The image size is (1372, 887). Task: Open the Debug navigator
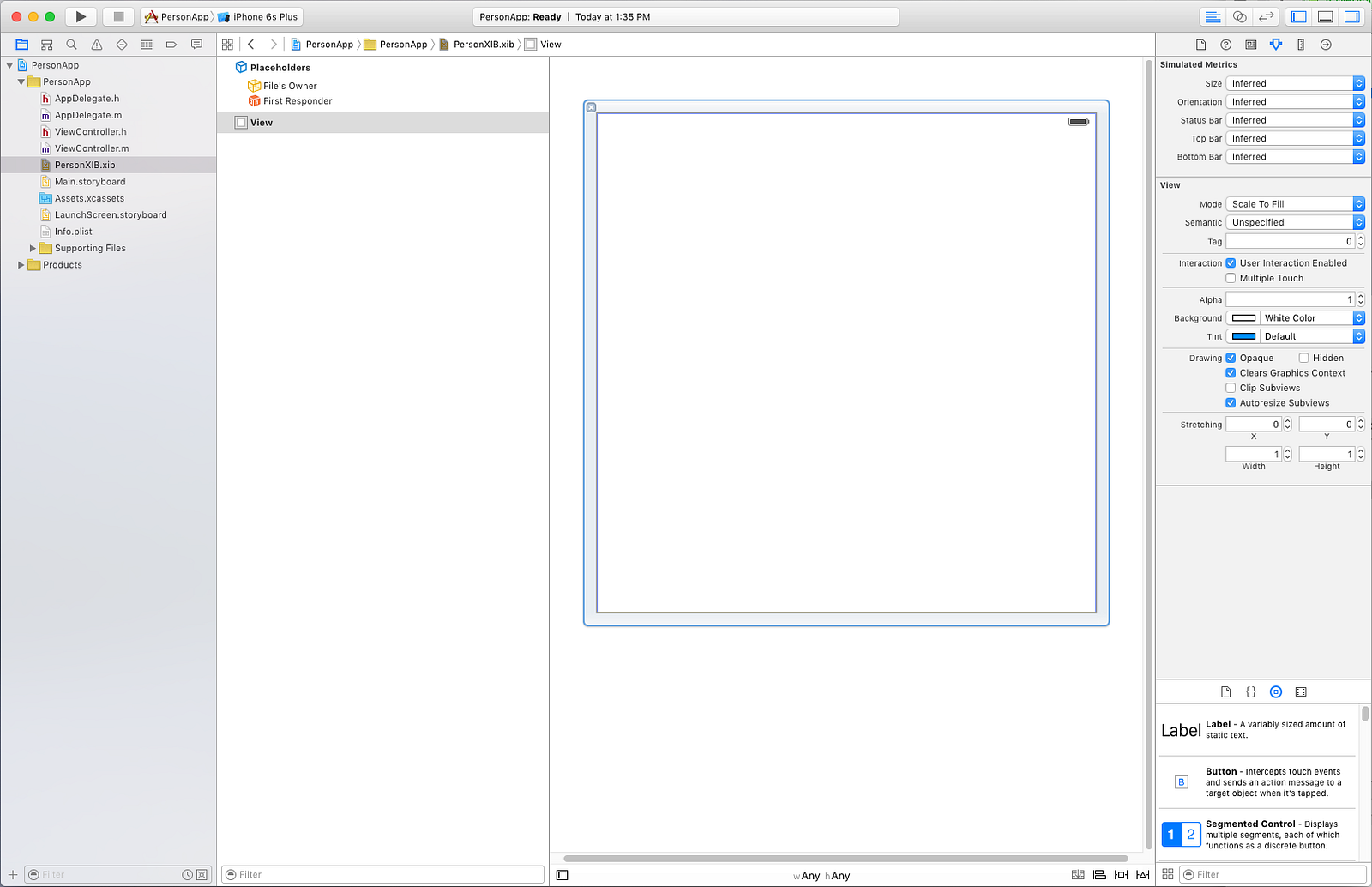[x=147, y=45]
